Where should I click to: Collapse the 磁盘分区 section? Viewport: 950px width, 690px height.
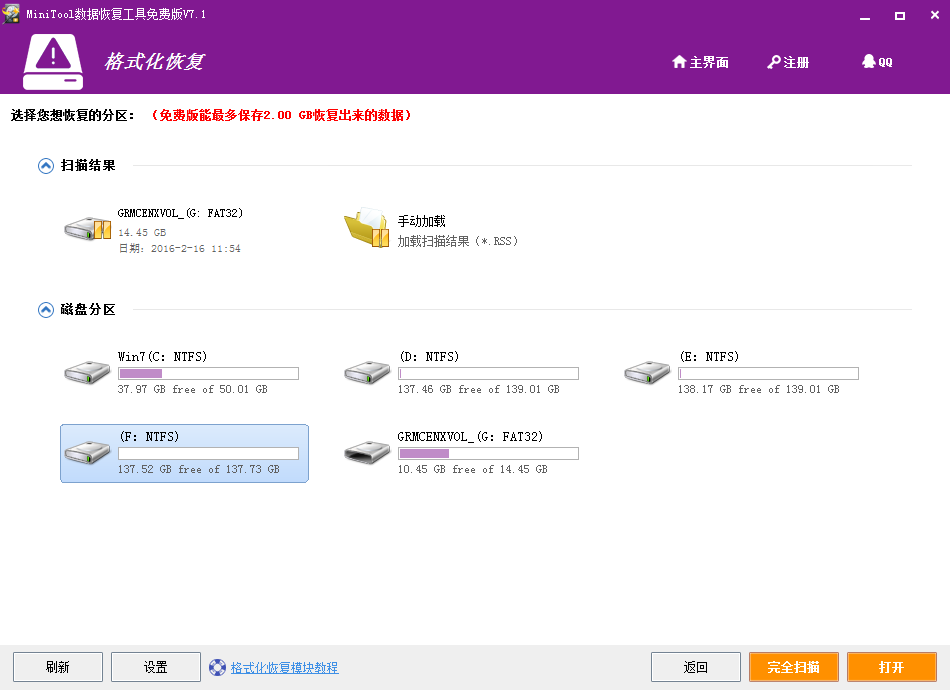click(x=45, y=310)
